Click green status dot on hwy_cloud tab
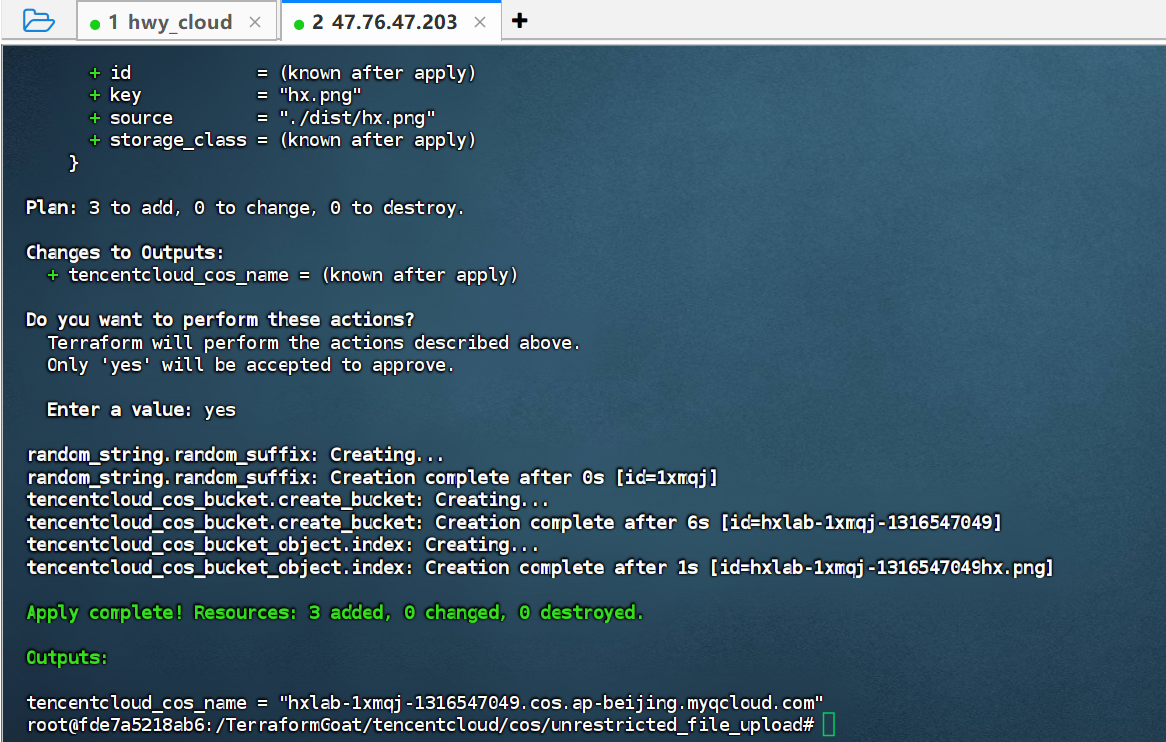Screen dimensions: 1166x742 tap(95, 23)
